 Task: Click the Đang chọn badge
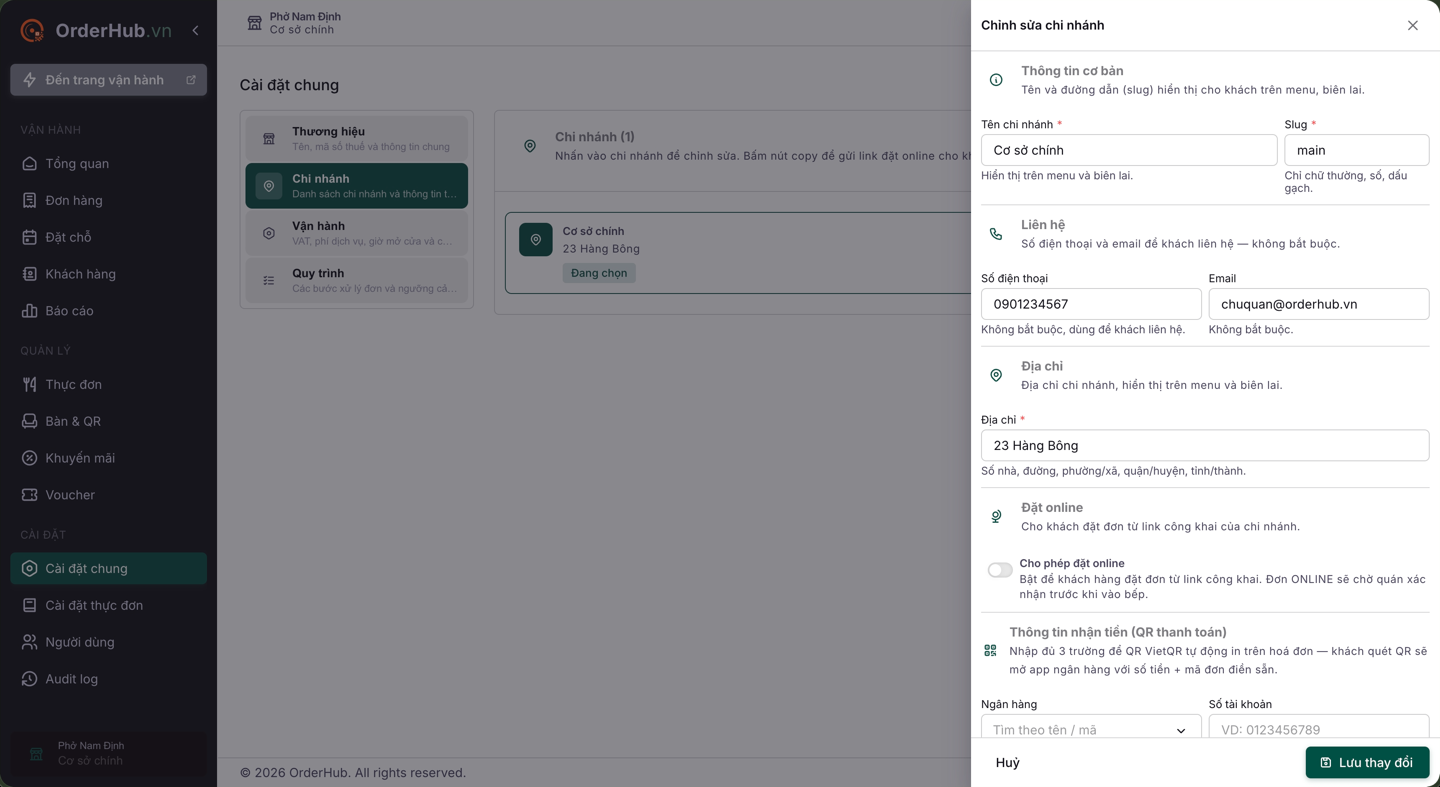point(599,273)
